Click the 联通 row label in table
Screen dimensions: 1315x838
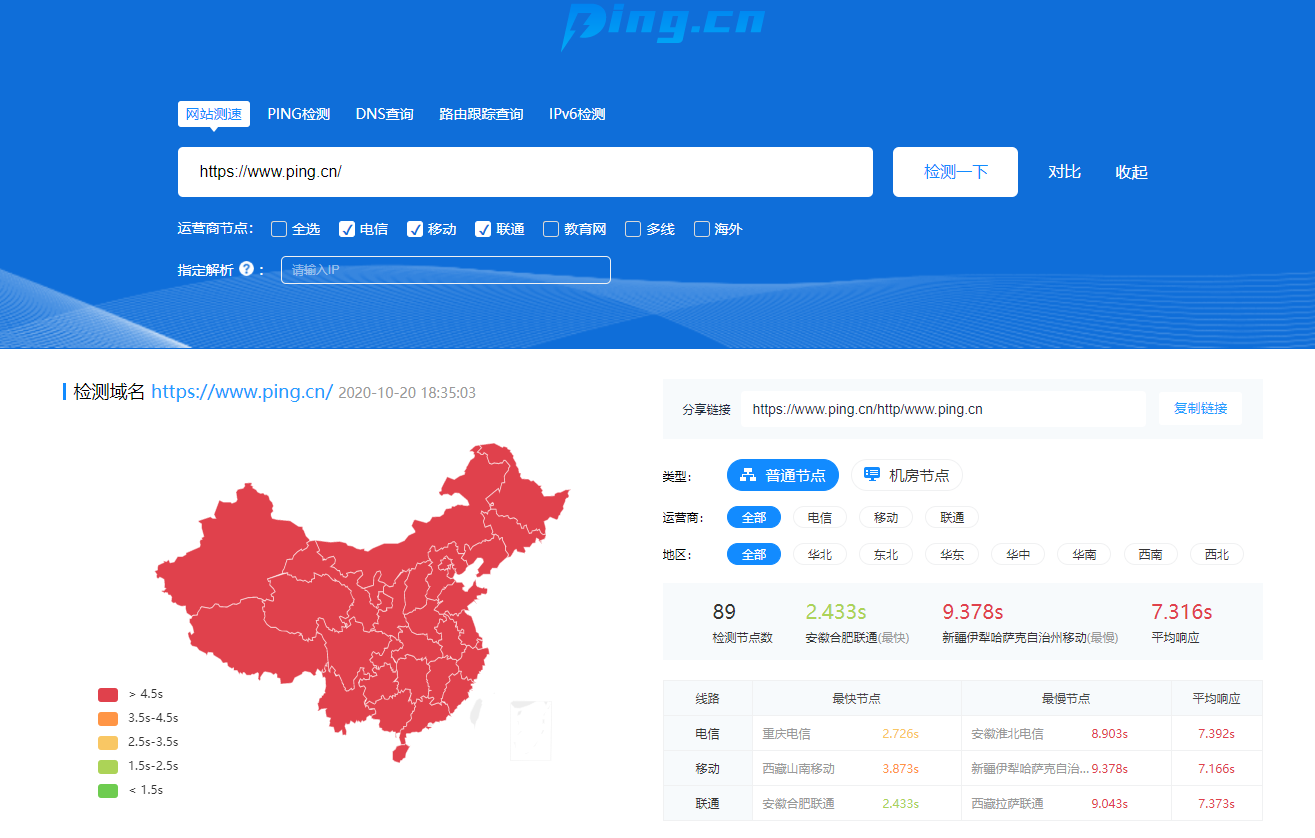707,804
